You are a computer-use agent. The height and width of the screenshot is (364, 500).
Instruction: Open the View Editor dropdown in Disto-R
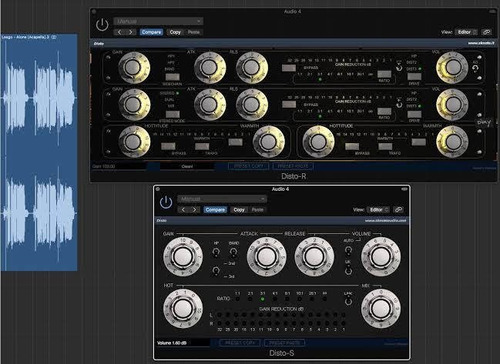click(466, 32)
